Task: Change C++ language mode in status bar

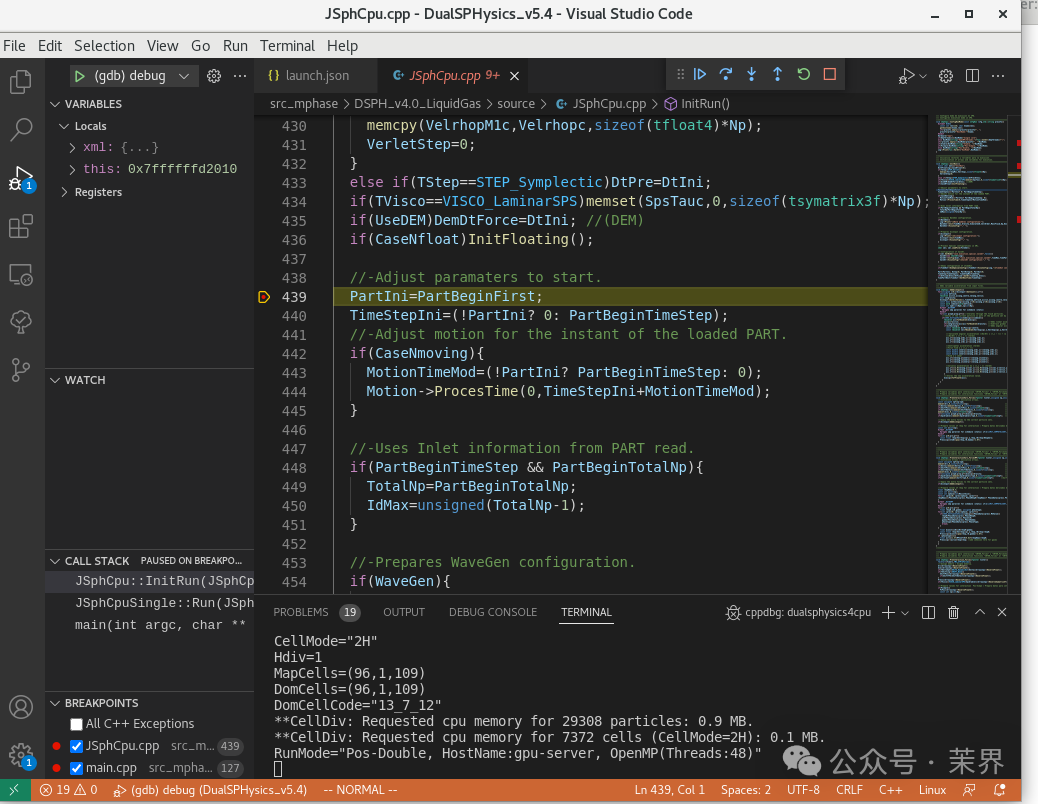Action: coord(890,790)
